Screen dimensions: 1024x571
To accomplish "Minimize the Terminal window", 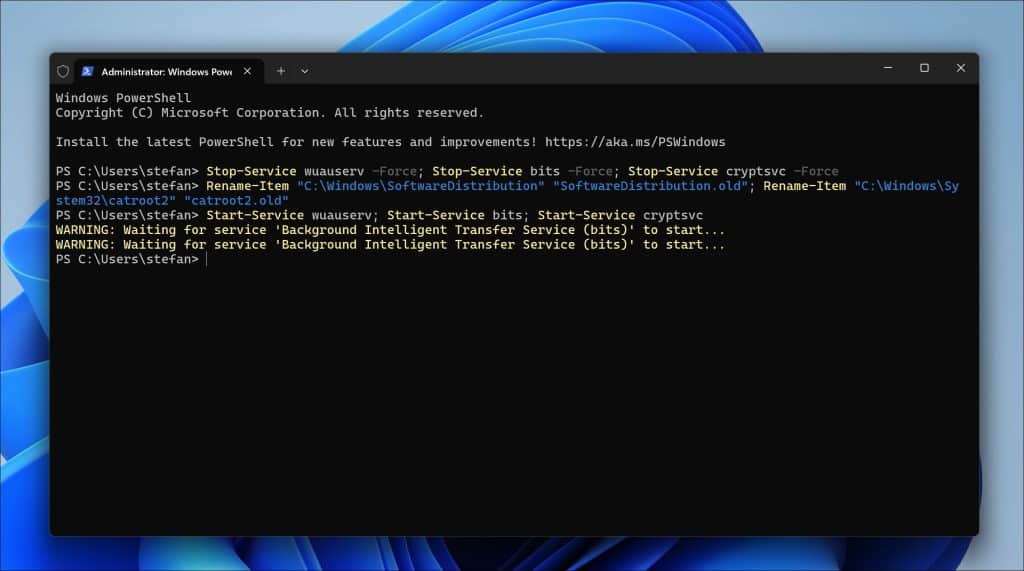I will 888,68.
